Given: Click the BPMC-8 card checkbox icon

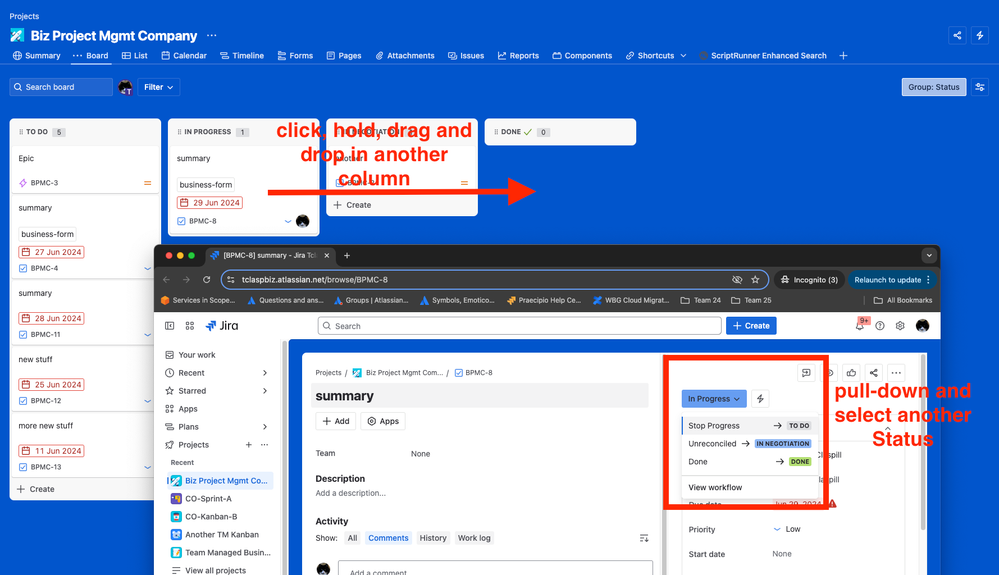Looking at the screenshot, I should click(x=181, y=221).
